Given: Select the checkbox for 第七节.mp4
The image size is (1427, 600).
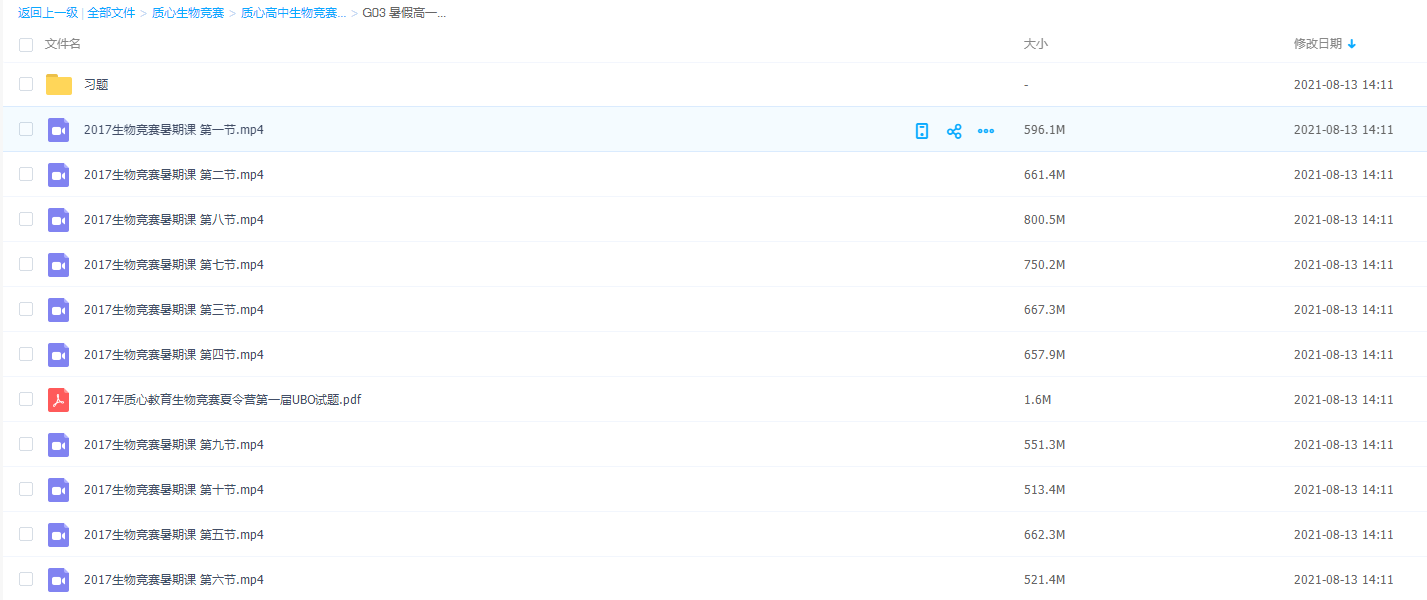Looking at the screenshot, I should (x=26, y=265).
